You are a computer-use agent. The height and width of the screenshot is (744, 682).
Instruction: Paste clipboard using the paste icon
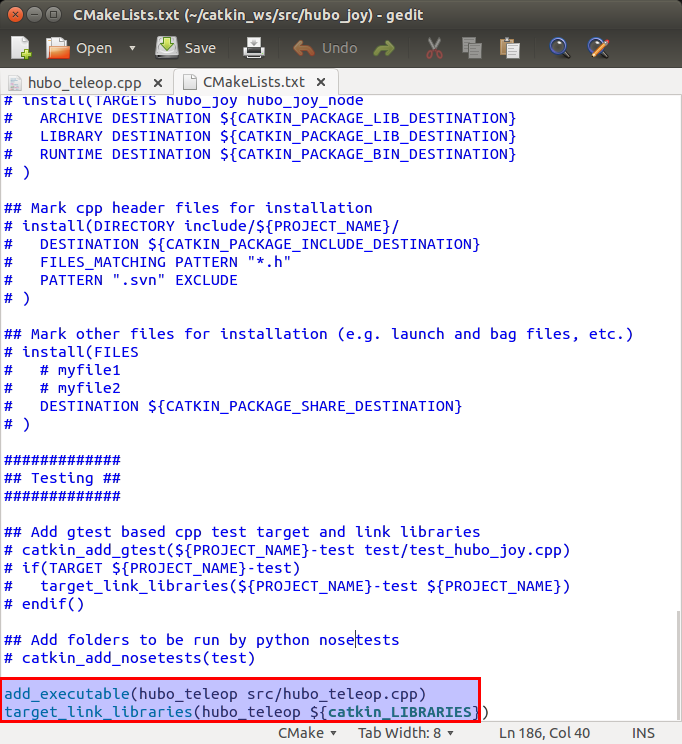(x=510, y=48)
